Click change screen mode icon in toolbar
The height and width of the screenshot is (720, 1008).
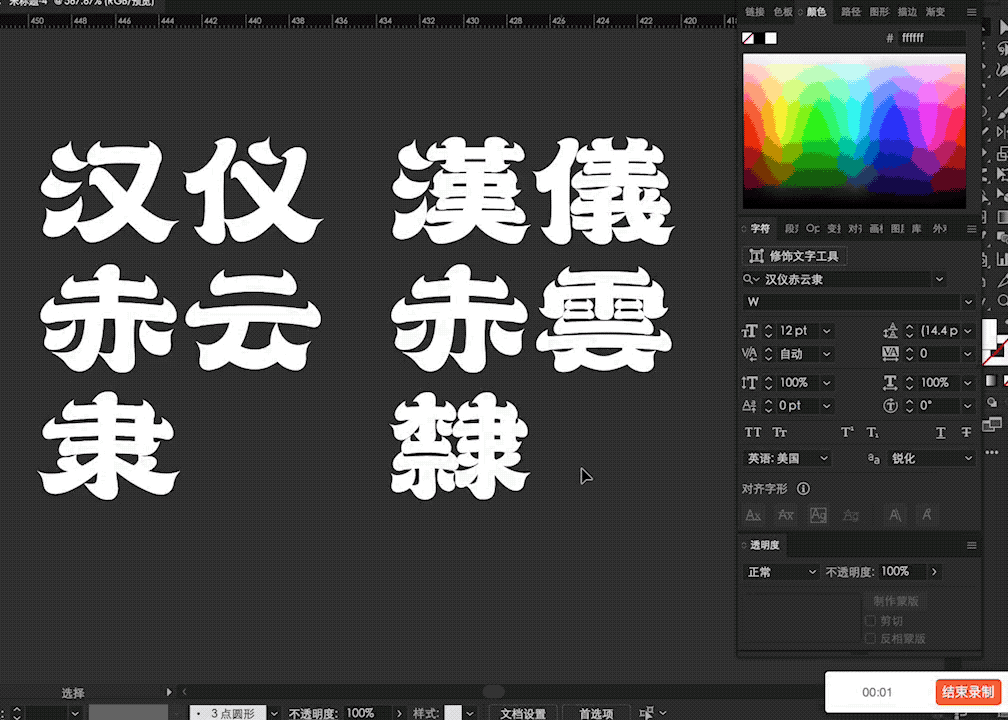992,424
